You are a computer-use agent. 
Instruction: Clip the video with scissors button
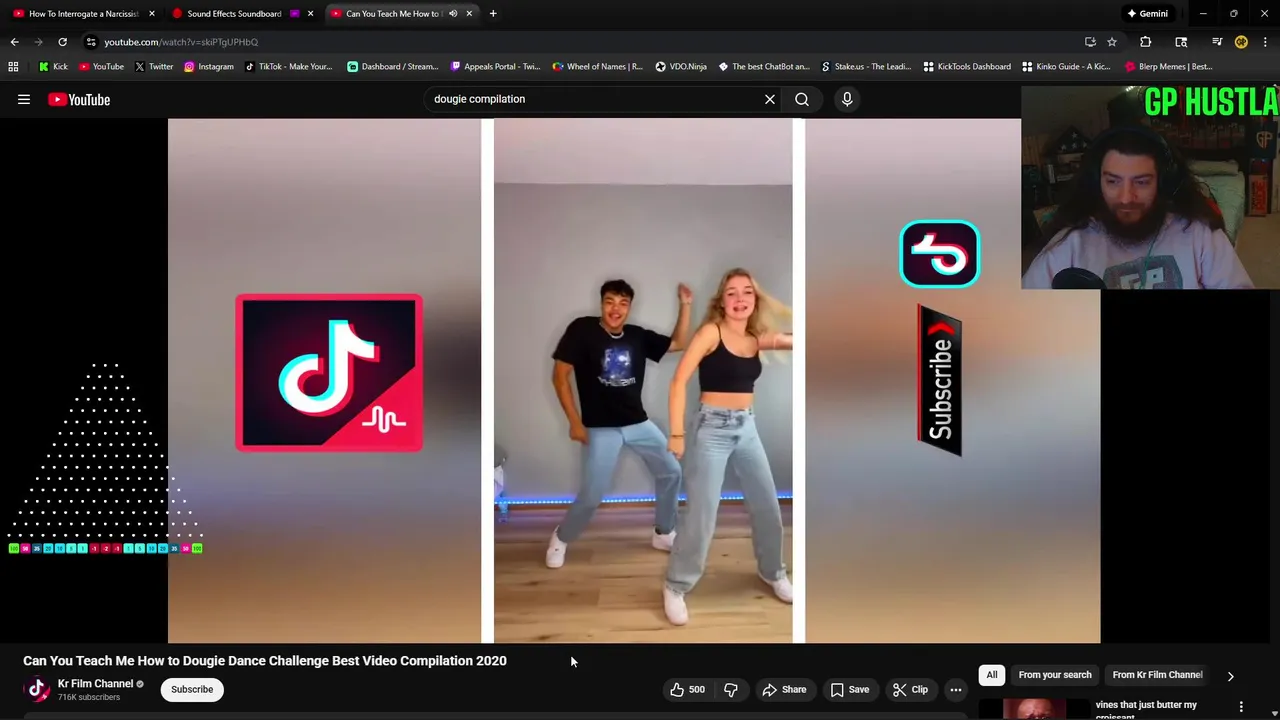(x=910, y=689)
